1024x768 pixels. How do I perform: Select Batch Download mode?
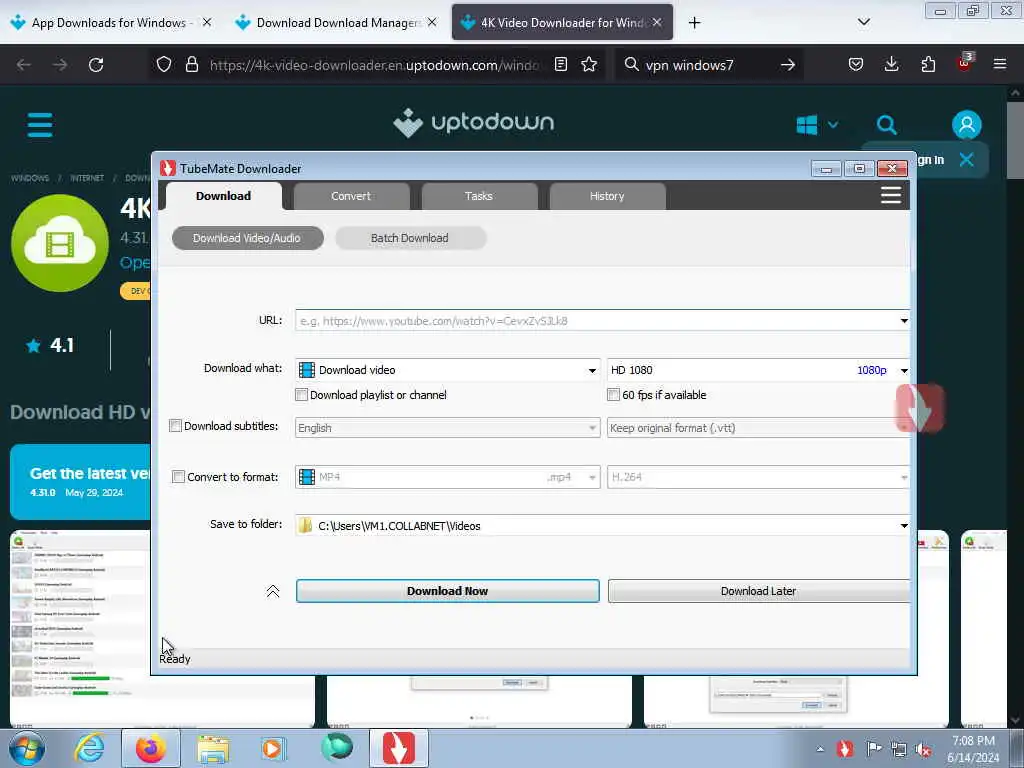tap(410, 238)
